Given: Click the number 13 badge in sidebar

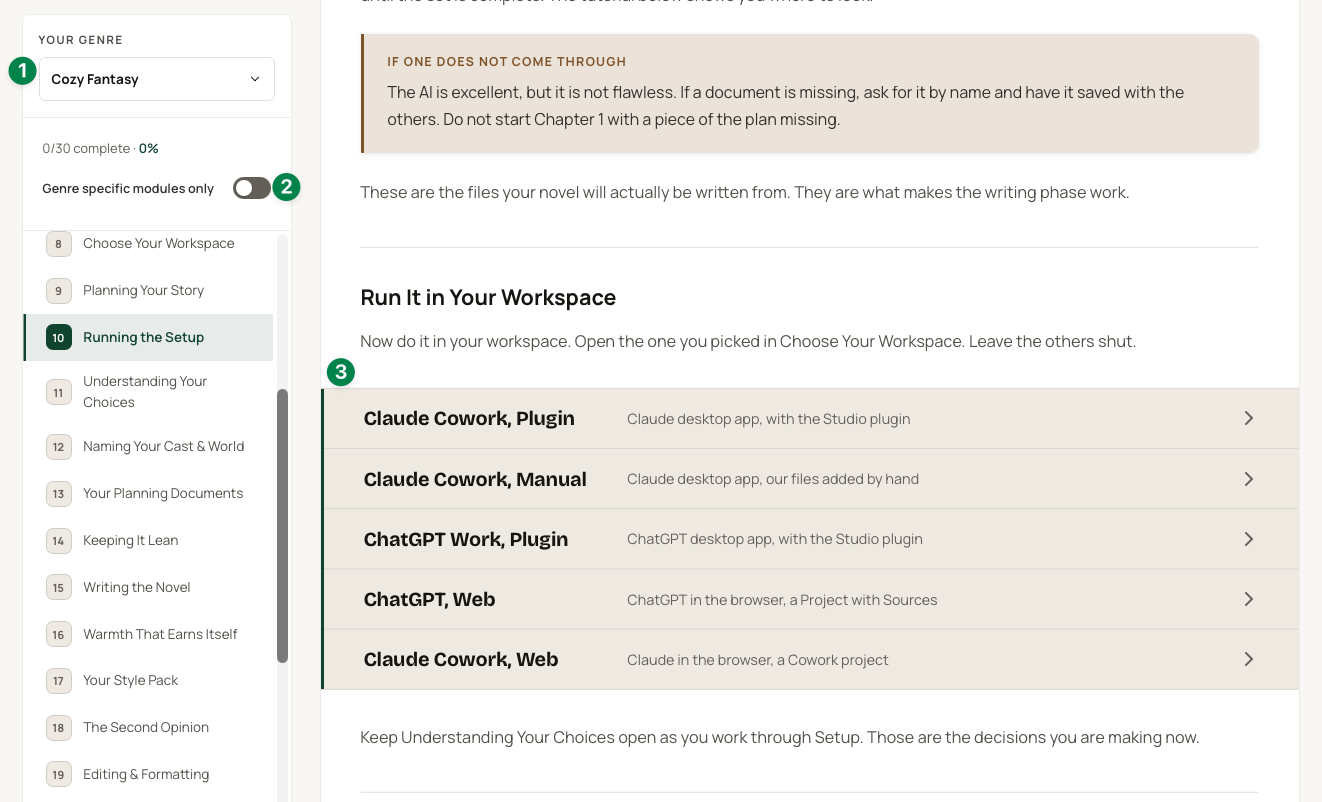Looking at the screenshot, I should (x=58, y=494).
